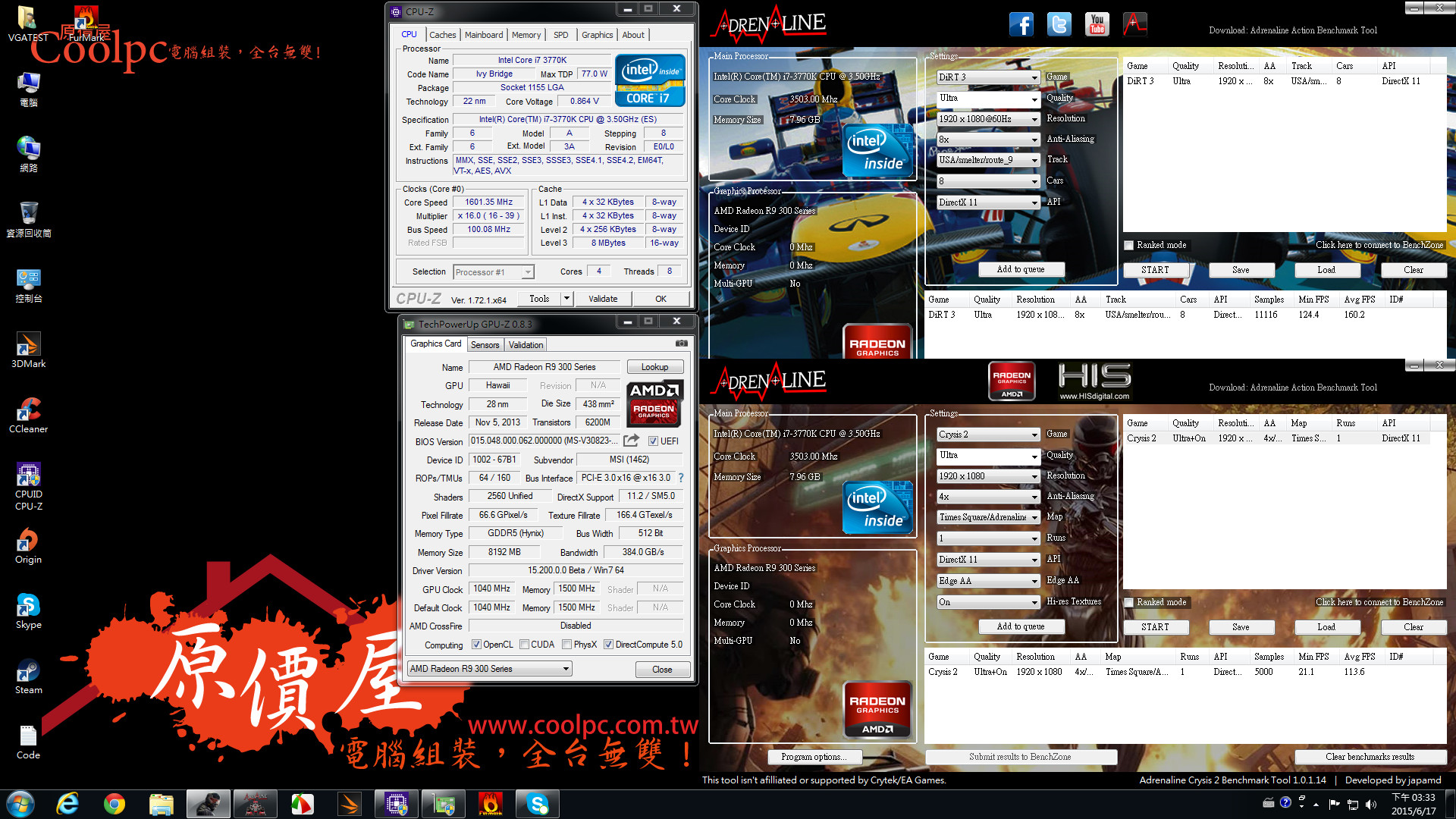Image resolution: width=1456 pixels, height=819 pixels.
Task: Switch to the SPD tab in CPU-Z
Action: 560,35
